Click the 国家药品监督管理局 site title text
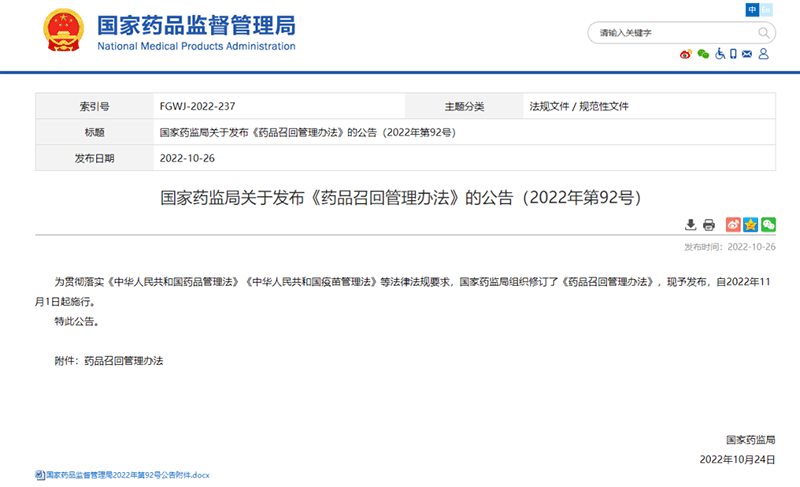Viewport: 800px width, 487px height. click(x=196, y=25)
